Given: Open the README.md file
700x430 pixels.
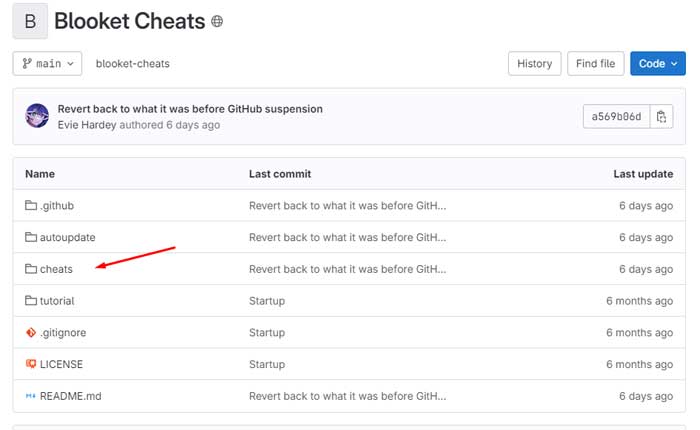Looking at the screenshot, I should coord(70,396).
